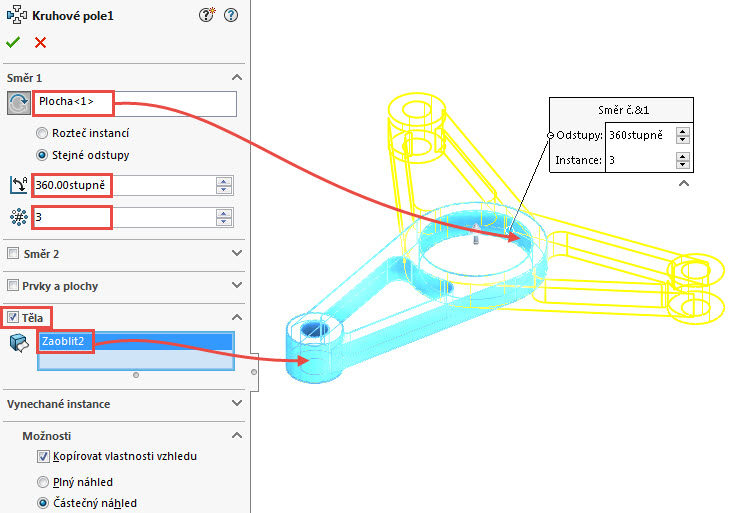Select the Stejné odstupy radio button
Viewport: 750px width, 513px height.
tap(42, 155)
